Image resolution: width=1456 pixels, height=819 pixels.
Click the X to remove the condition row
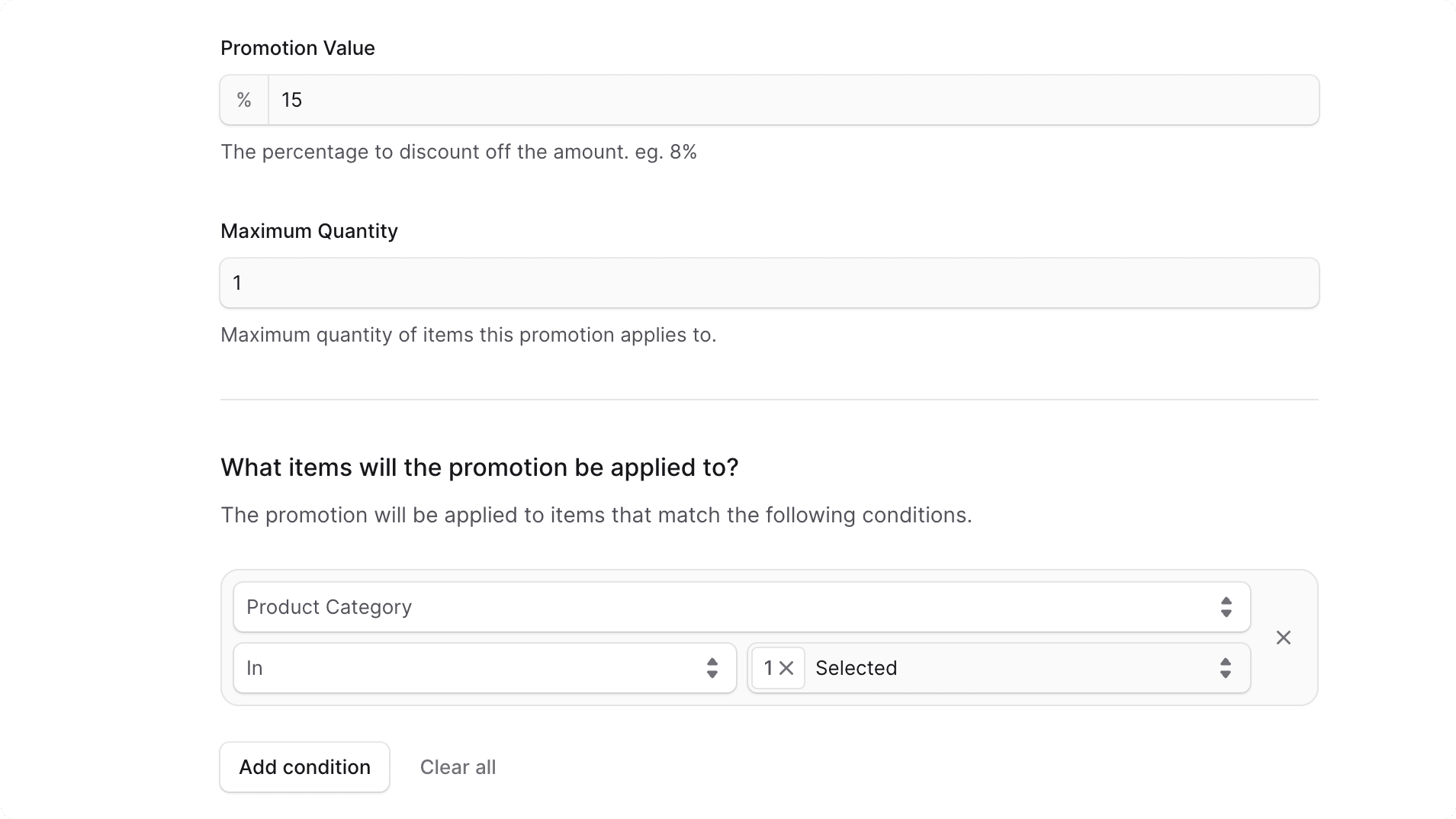(1283, 638)
